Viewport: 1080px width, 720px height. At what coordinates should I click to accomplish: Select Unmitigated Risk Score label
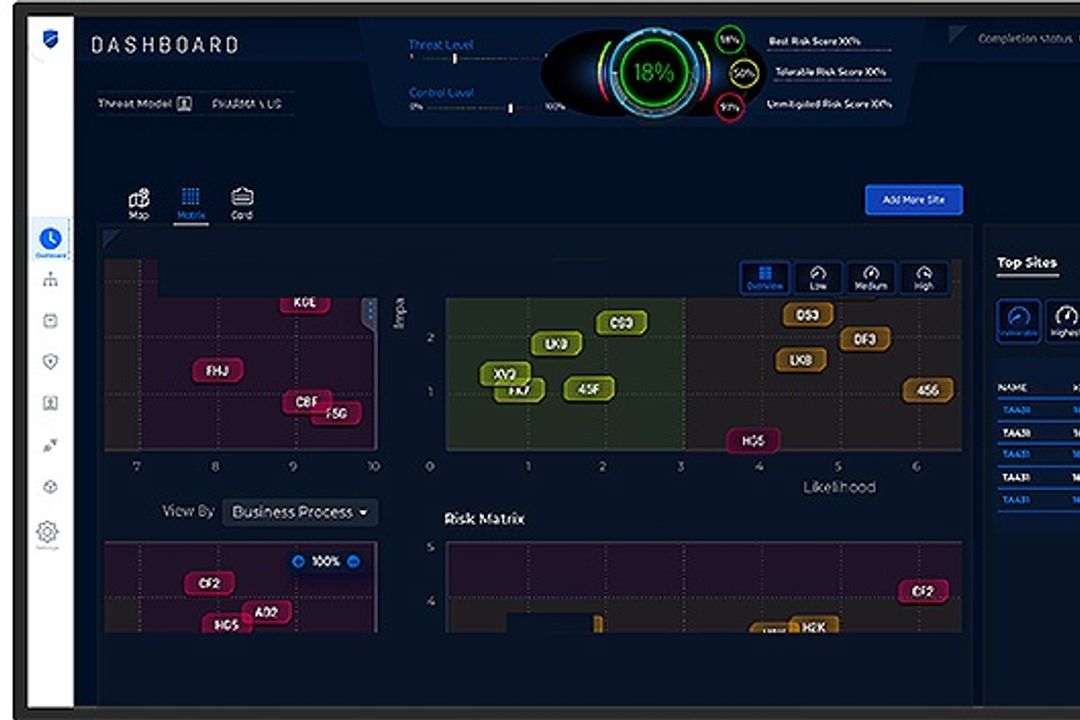point(829,104)
